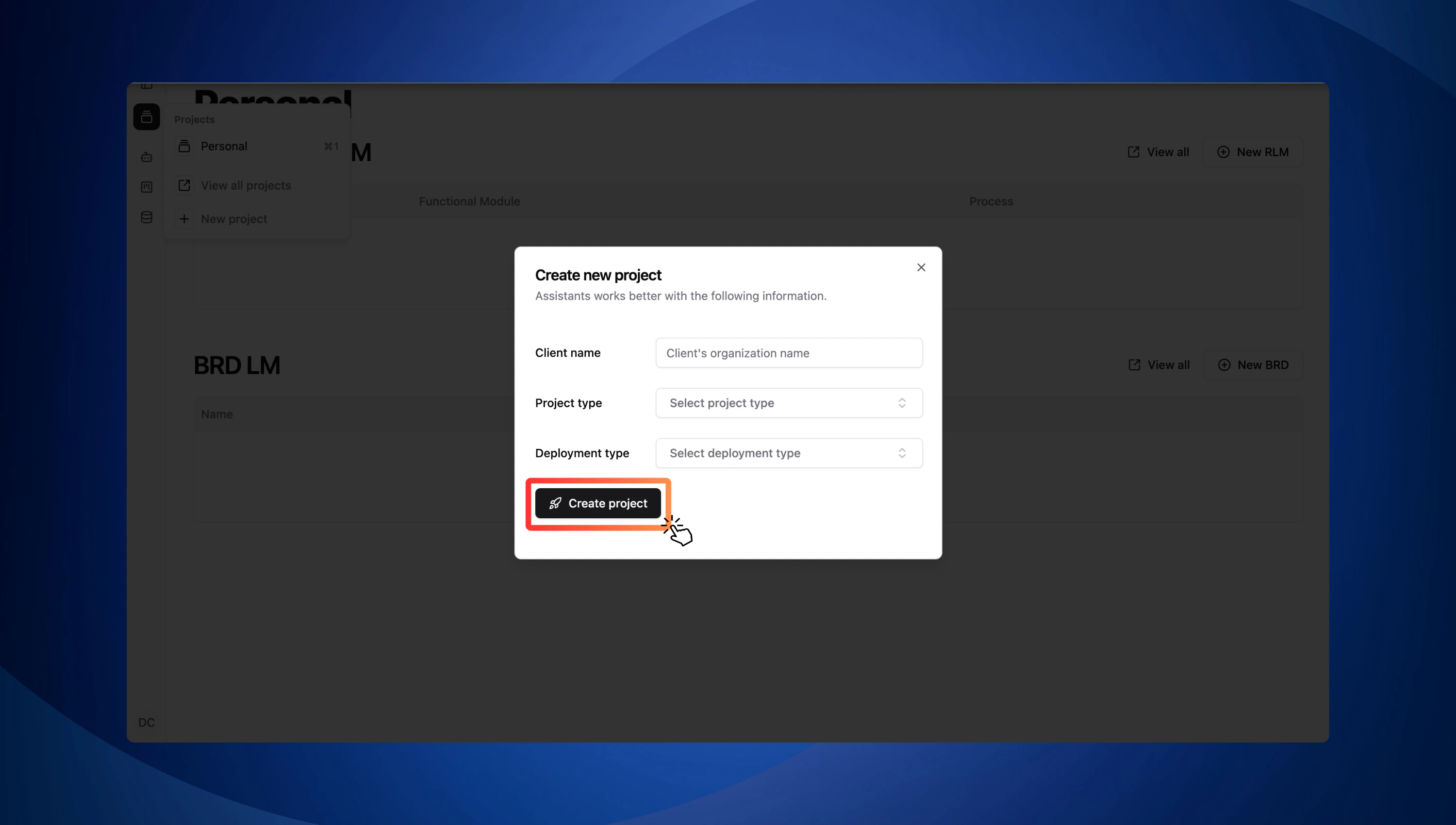
Task: Click the DC user avatar
Action: pos(146,723)
